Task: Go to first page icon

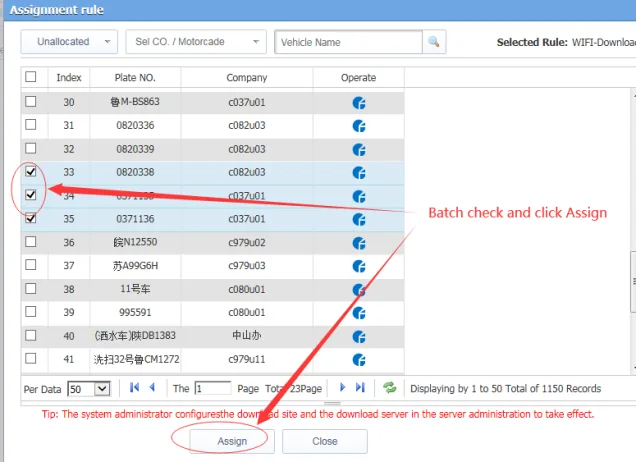Action: point(134,387)
